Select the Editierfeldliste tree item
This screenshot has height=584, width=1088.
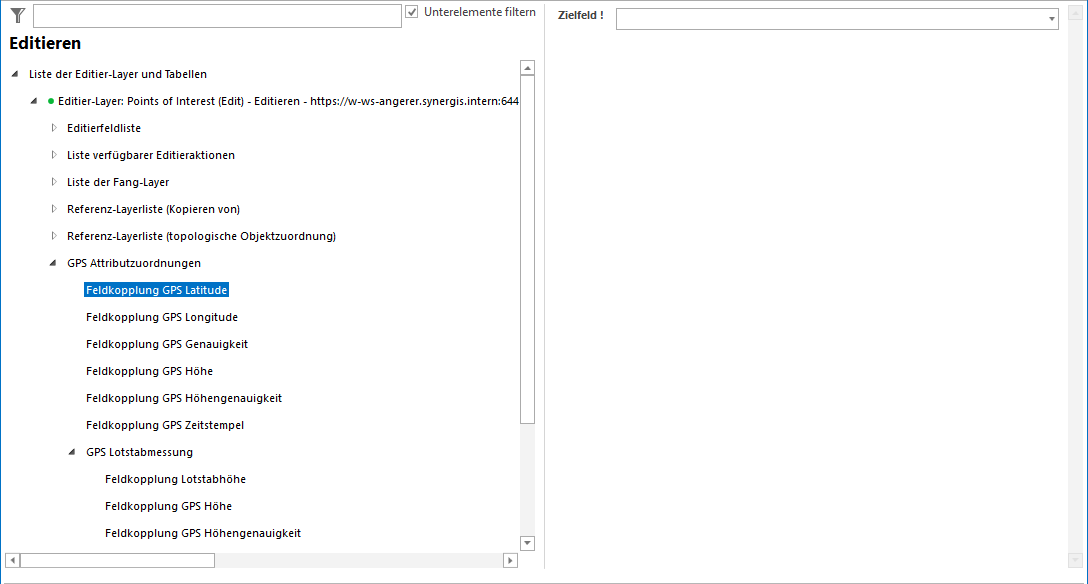pos(104,128)
